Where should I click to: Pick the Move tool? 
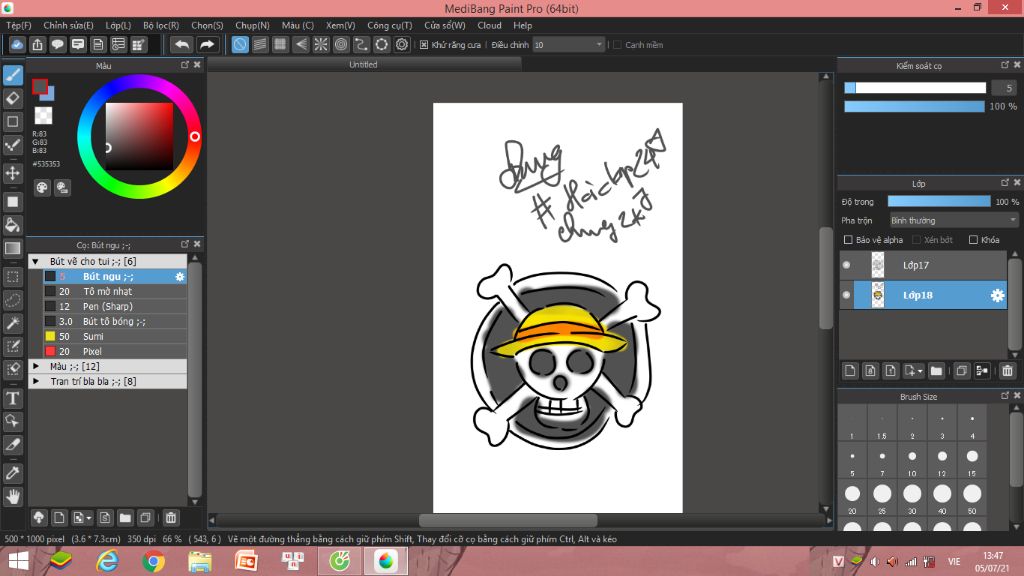pos(12,173)
